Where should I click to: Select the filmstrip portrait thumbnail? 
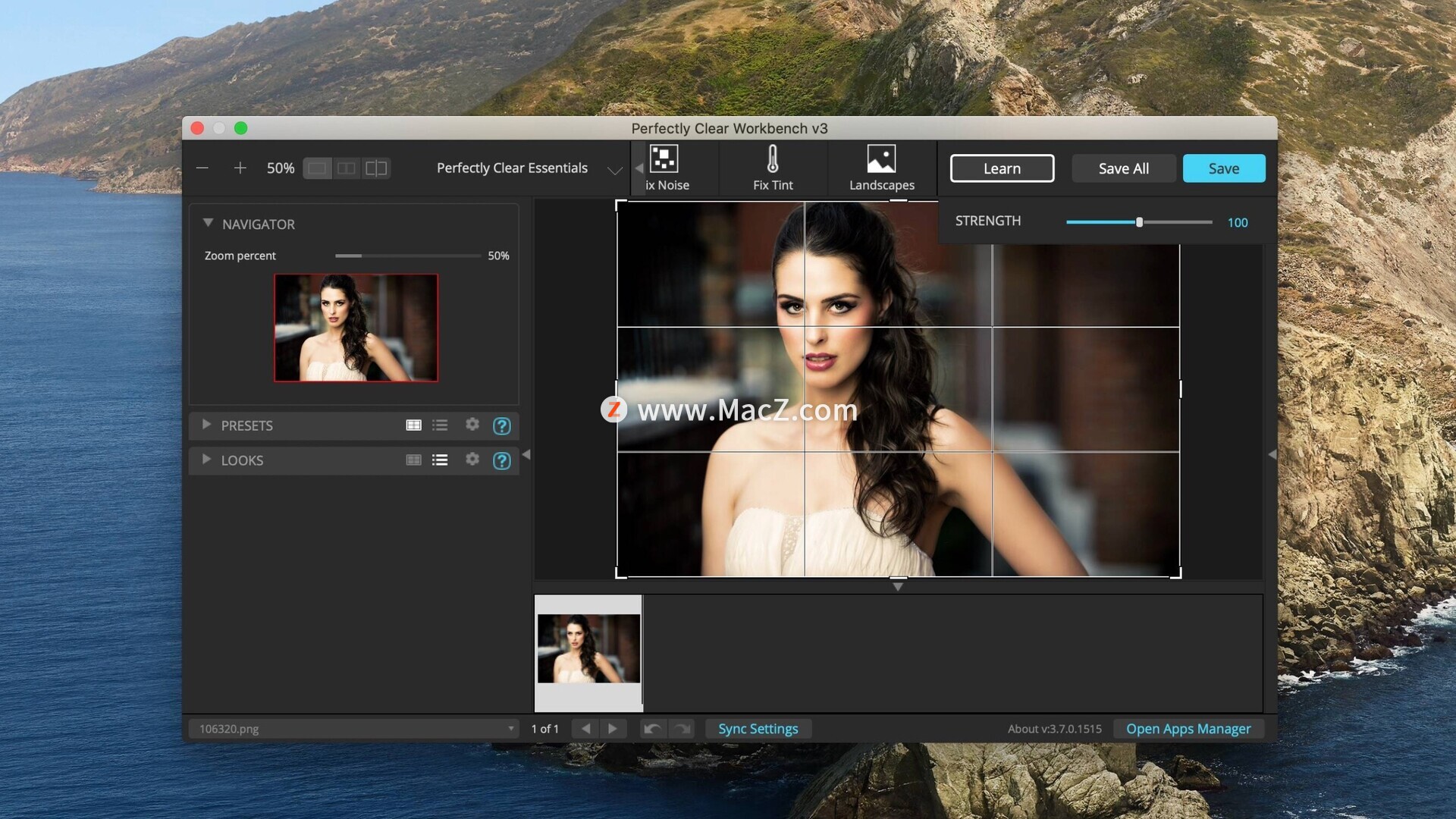pyautogui.click(x=588, y=648)
